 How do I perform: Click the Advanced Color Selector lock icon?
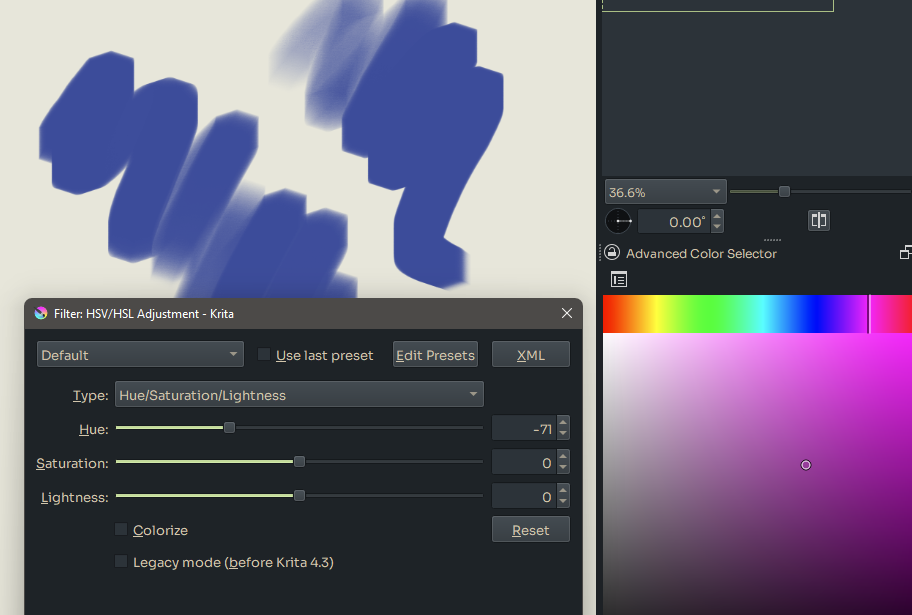point(612,253)
